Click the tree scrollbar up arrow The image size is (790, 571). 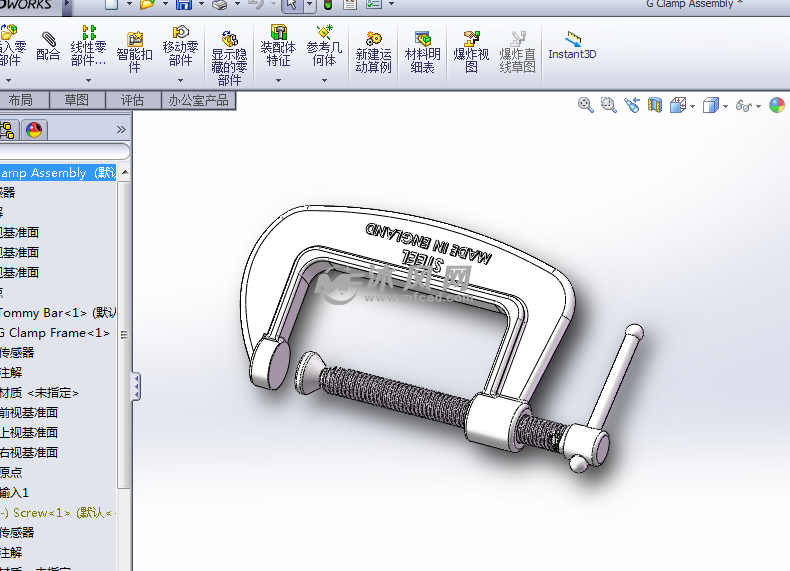coord(124,173)
